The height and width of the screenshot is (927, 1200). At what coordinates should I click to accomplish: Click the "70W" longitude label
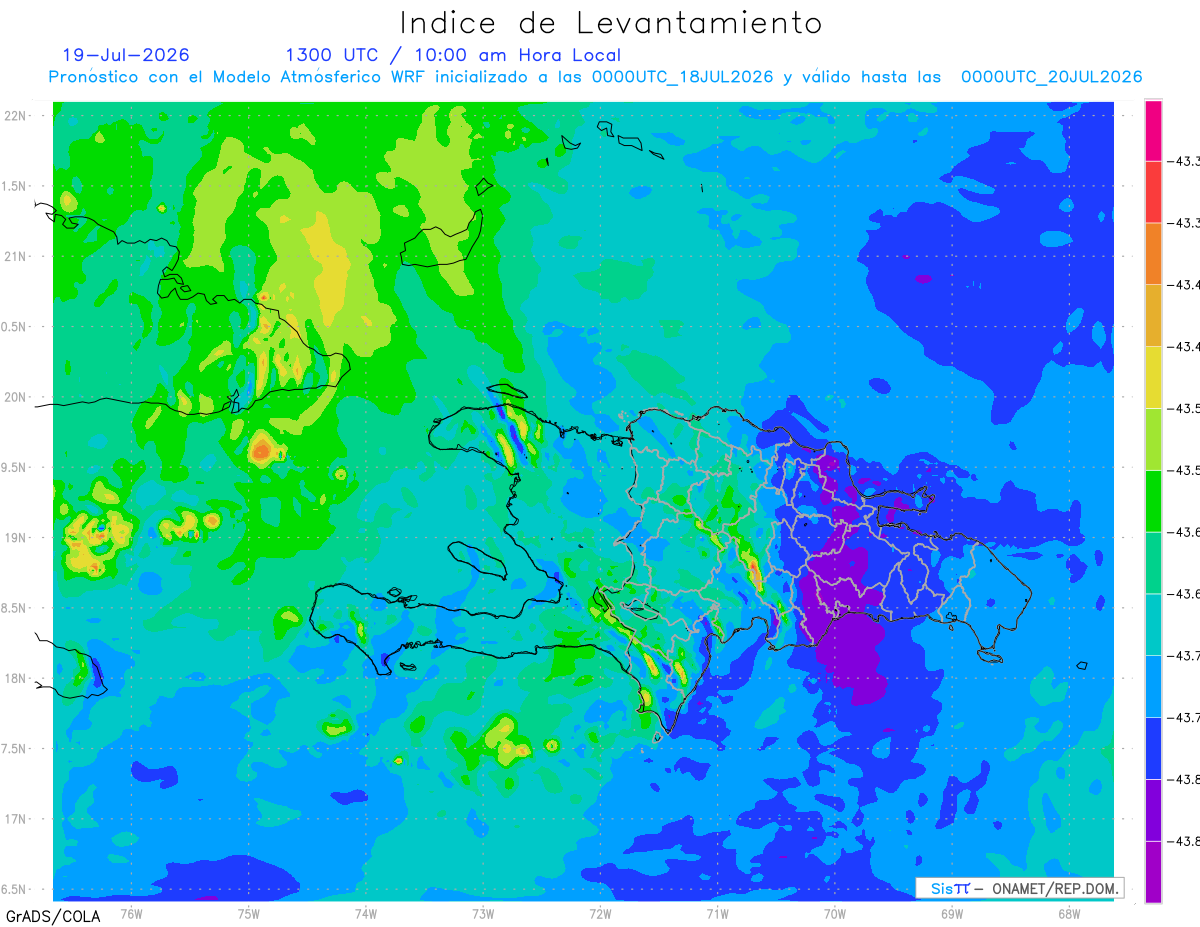click(x=834, y=913)
